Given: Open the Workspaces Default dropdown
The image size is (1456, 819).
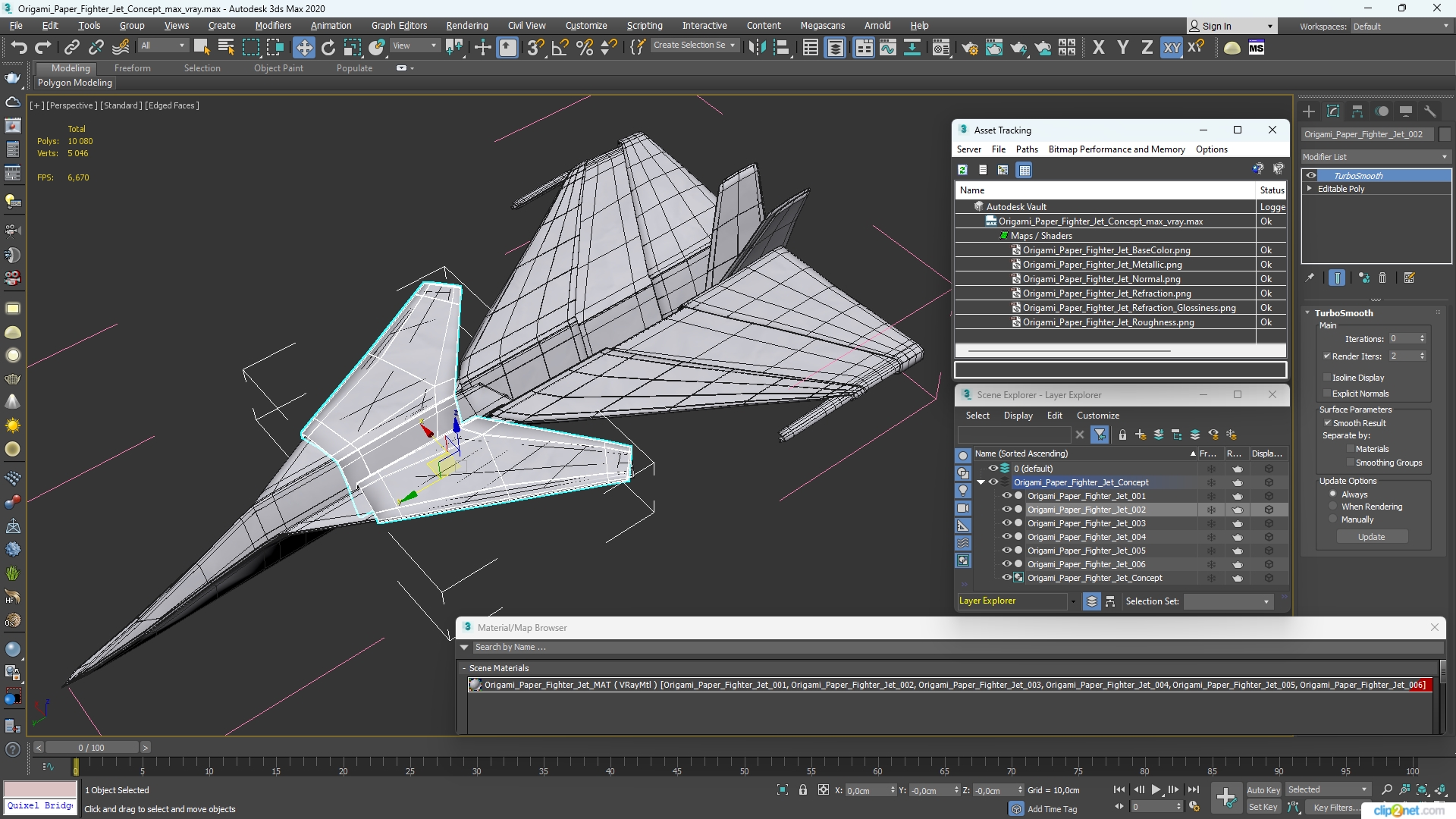Looking at the screenshot, I should tap(1400, 27).
